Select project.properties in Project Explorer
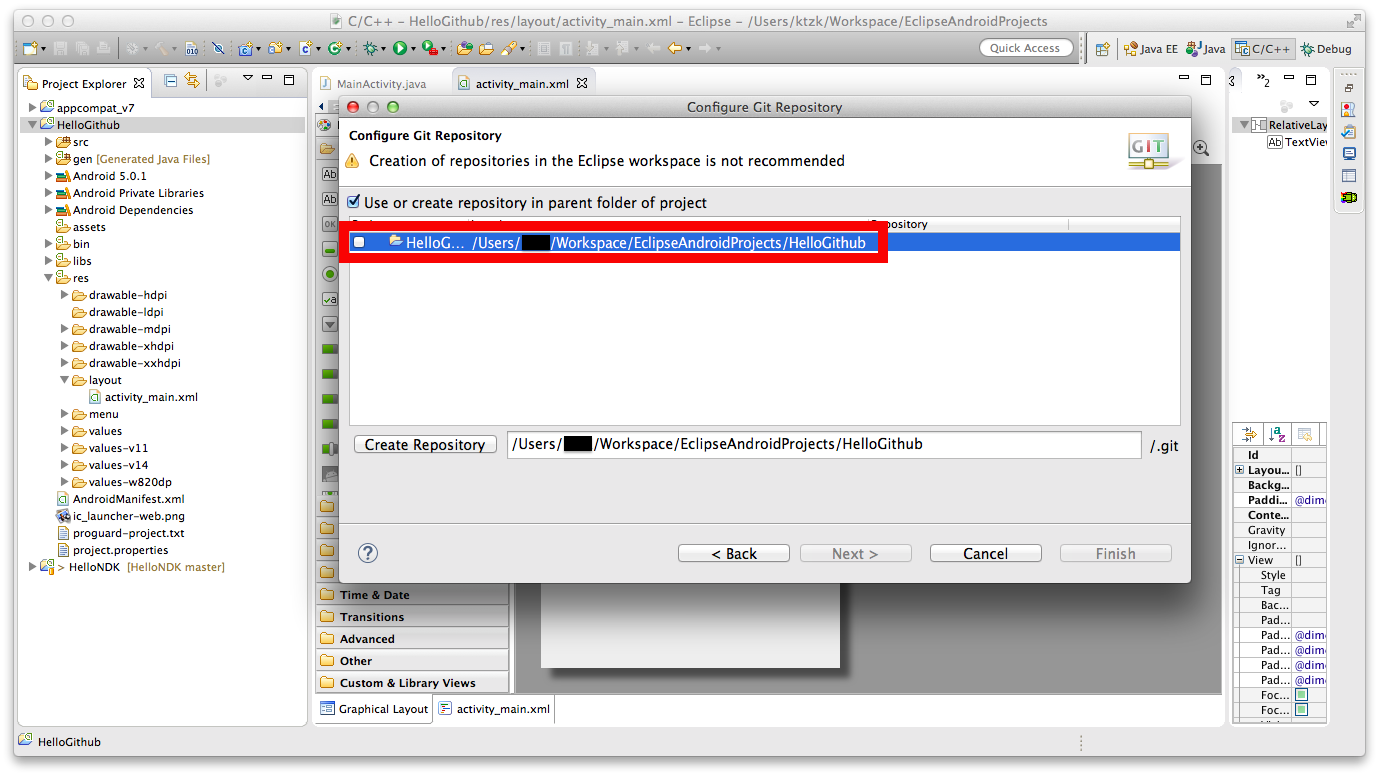Viewport: 1379px width, 776px height. [112, 550]
